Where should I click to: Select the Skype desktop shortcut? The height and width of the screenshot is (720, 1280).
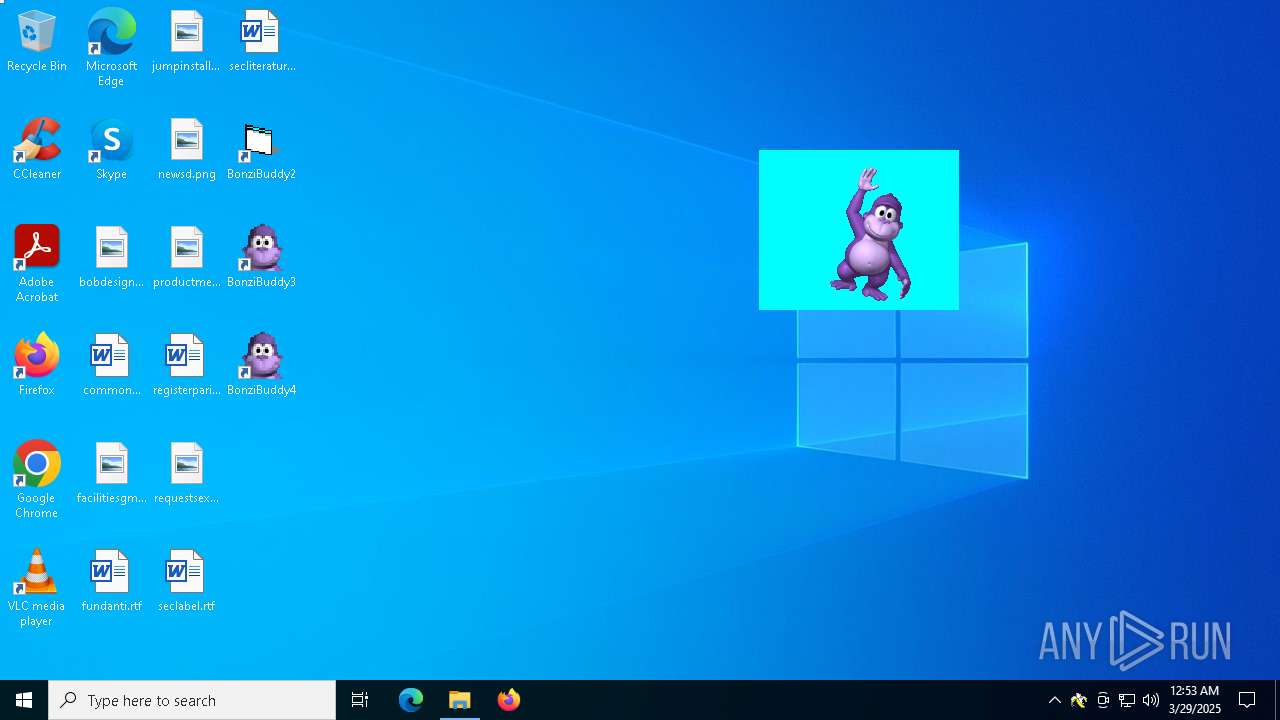coord(111,150)
